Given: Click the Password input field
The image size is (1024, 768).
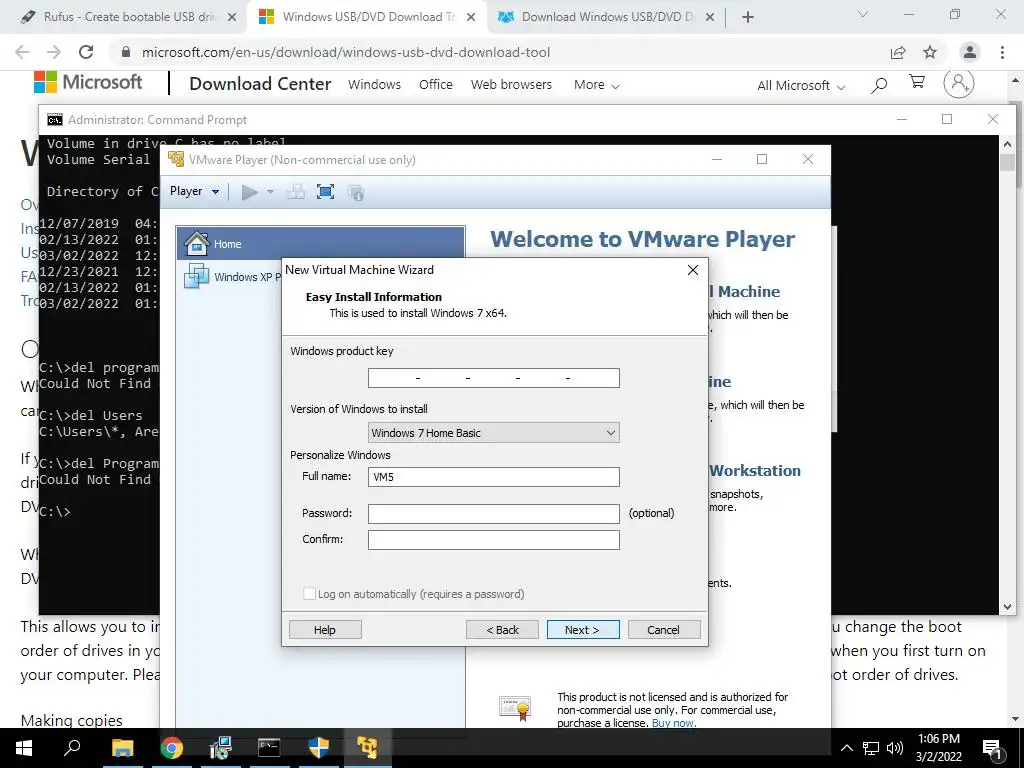Looking at the screenshot, I should [x=493, y=513].
